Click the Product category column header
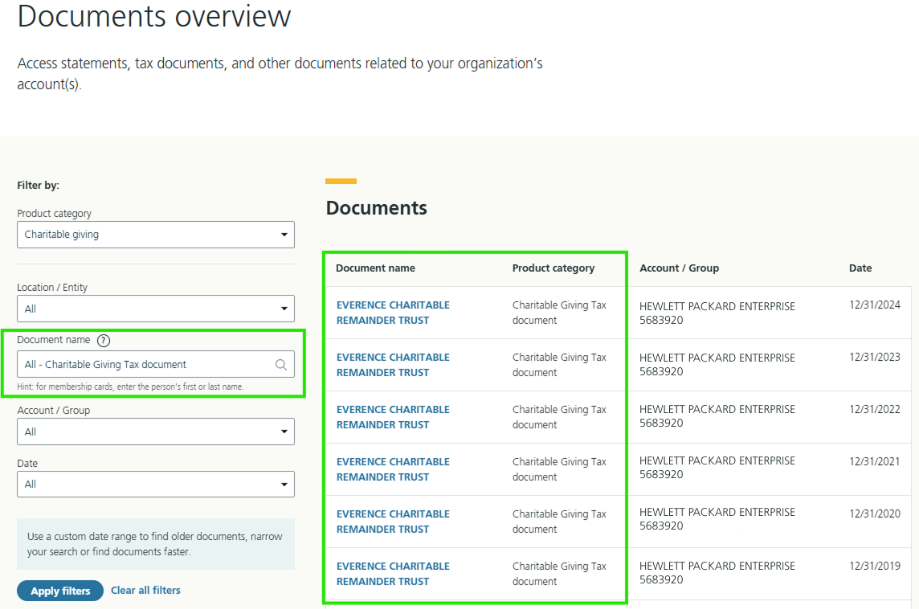Screen dimensions: 919x609 553,268
